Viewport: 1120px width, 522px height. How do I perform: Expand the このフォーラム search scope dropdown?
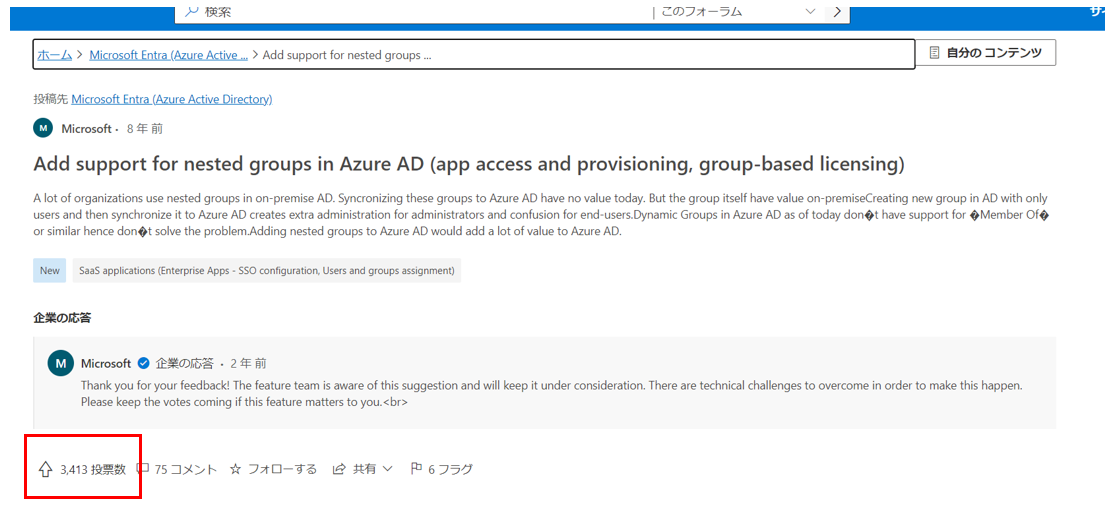coord(810,11)
